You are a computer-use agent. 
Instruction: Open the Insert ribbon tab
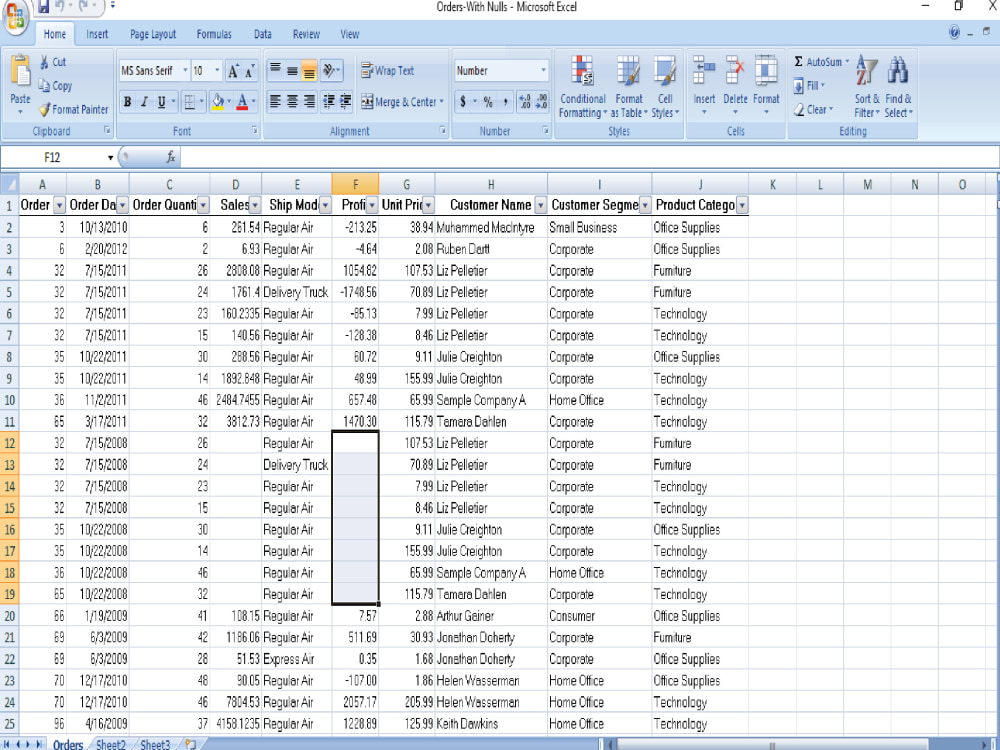point(97,34)
